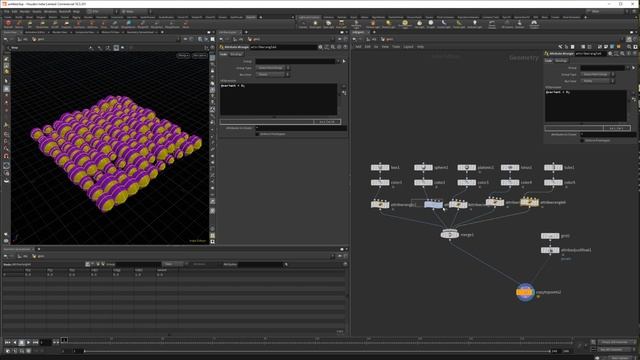Click the timeline frame marker
The height and width of the screenshot is (360, 640).
tap(64, 340)
